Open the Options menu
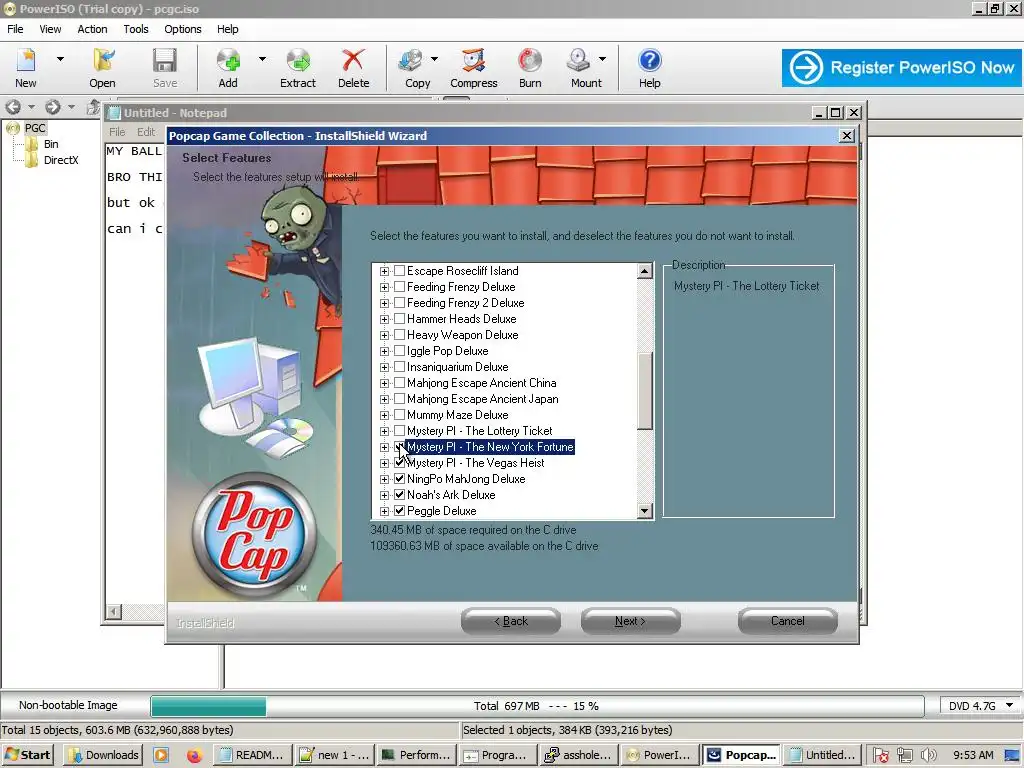 pyautogui.click(x=183, y=29)
